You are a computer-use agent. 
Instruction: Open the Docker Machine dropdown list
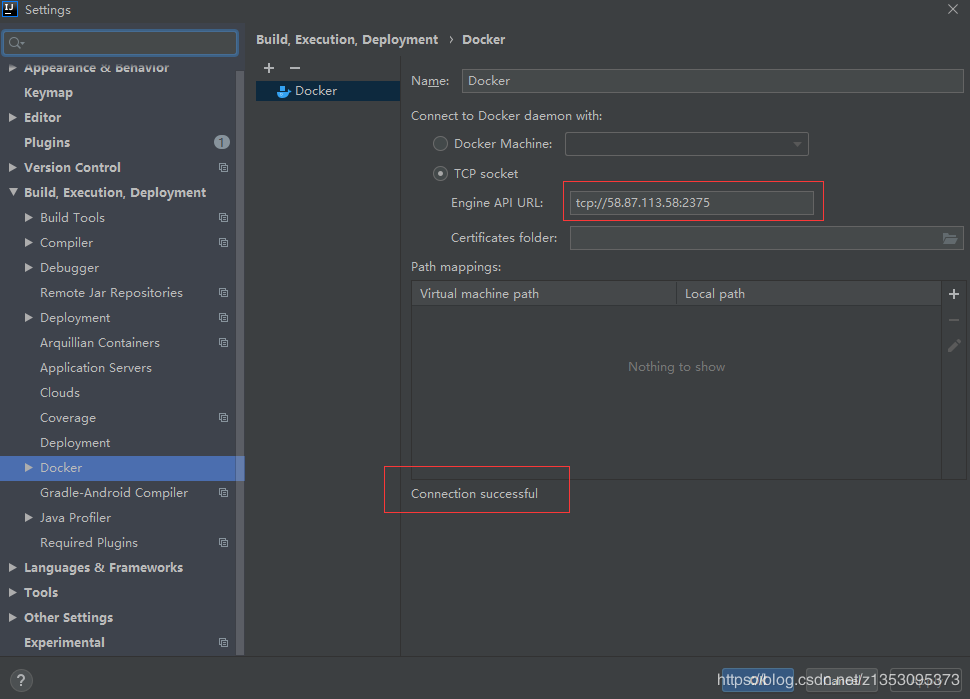point(797,144)
